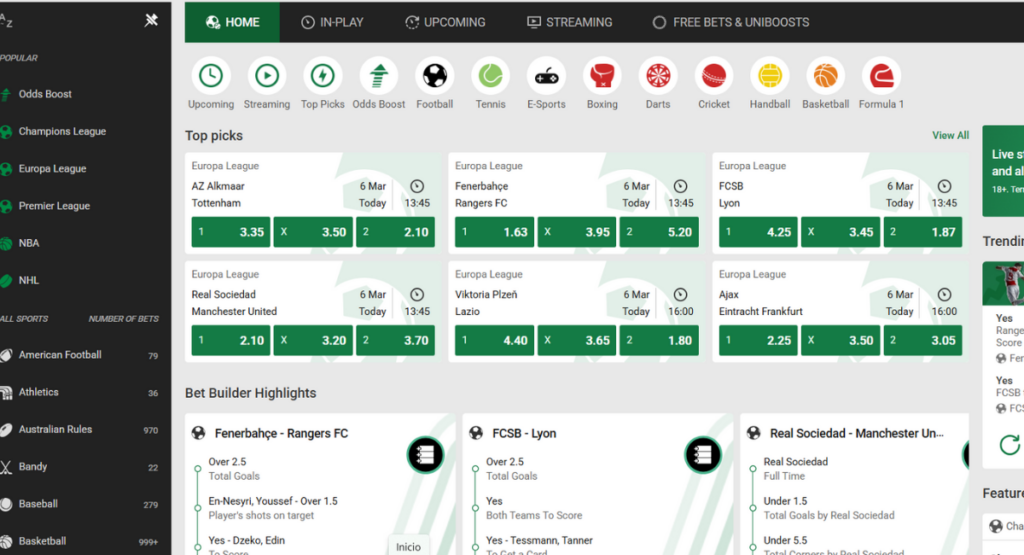Bet on Ajax win at 2.25
This screenshot has width=1024, height=555.
[x=758, y=340]
